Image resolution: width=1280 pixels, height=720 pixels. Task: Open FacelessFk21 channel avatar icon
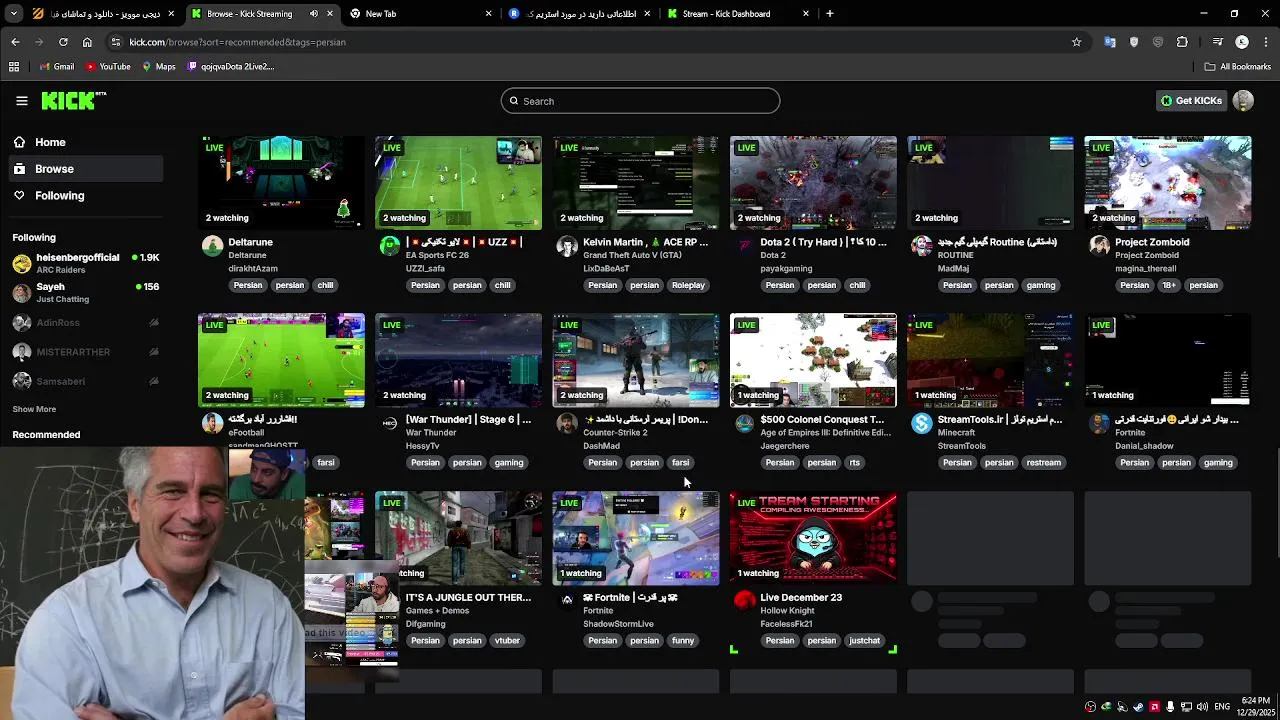pyautogui.click(x=744, y=601)
